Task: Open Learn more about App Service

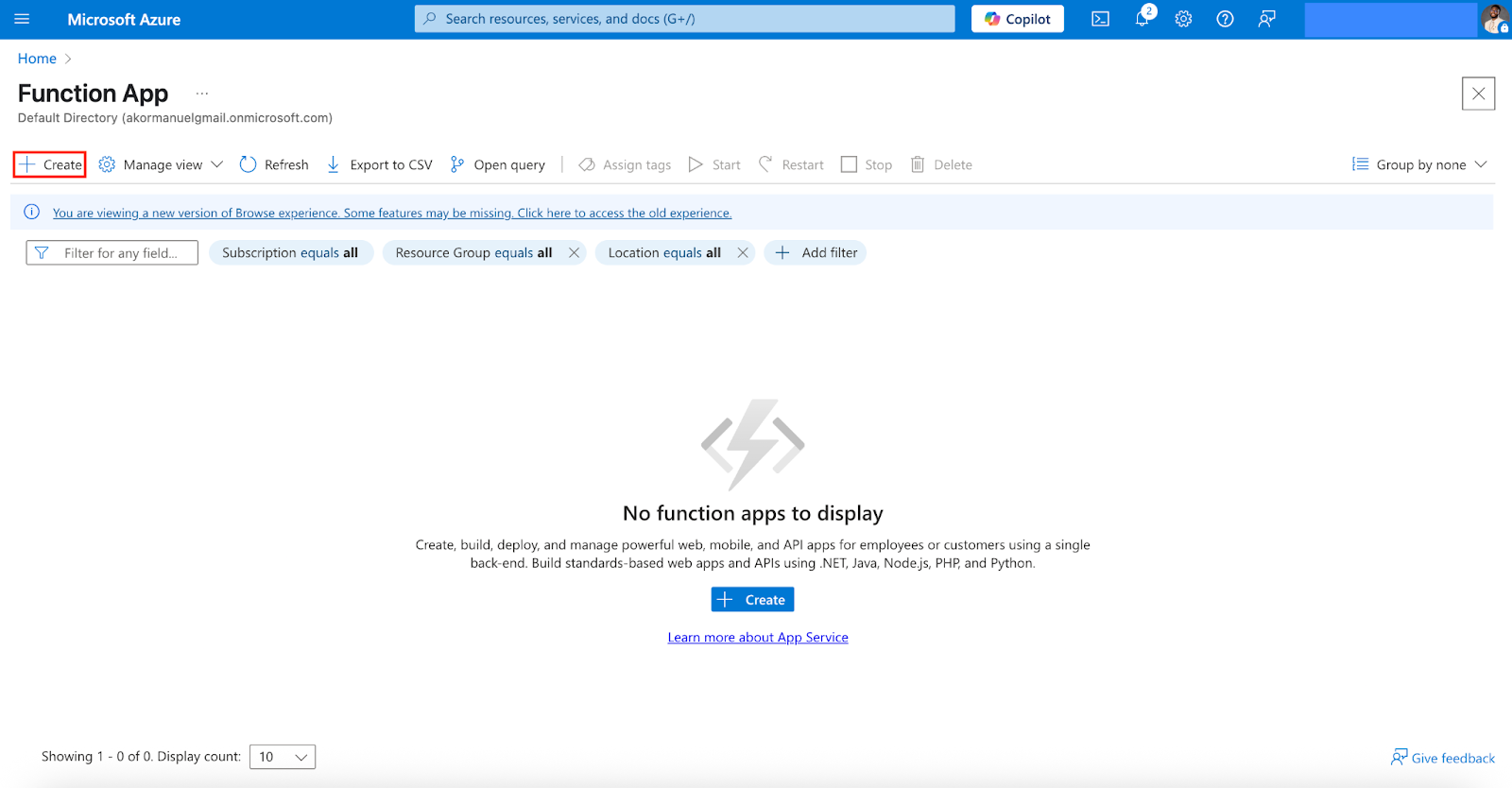Action: click(x=758, y=638)
